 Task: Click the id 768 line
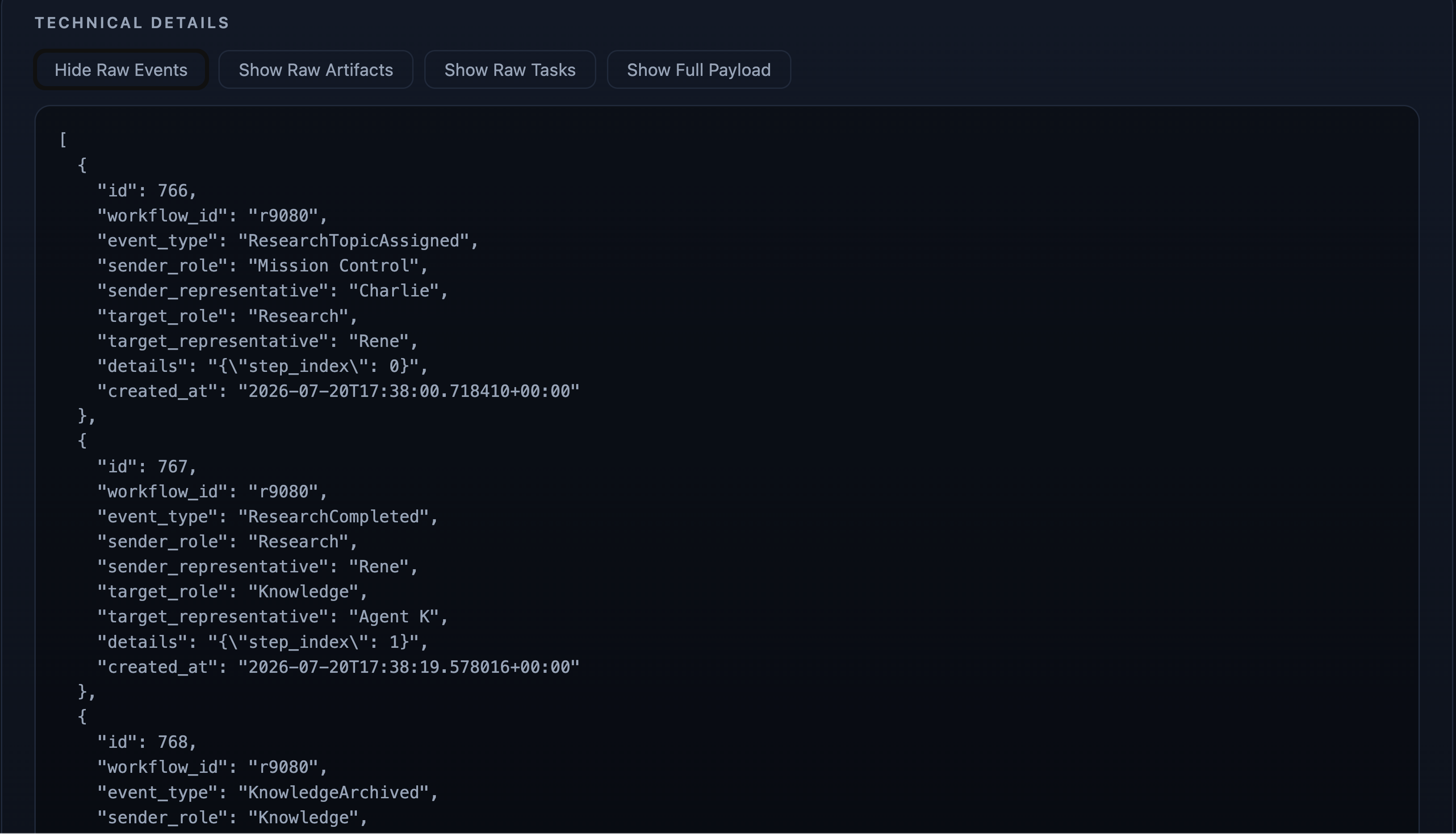(x=146, y=742)
